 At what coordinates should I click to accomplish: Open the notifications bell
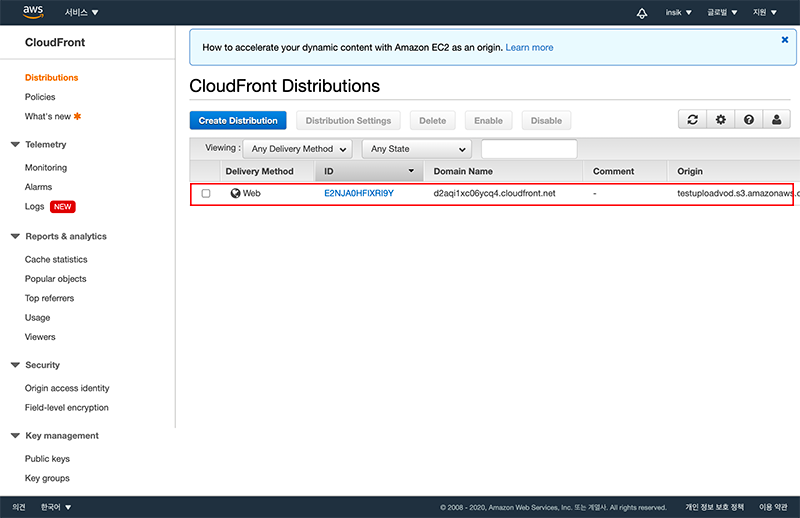(x=642, y=13)
